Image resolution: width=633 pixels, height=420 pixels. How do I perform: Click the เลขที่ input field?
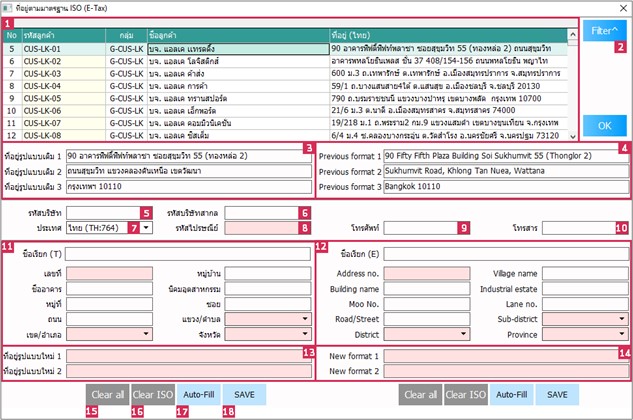point(109,273)
